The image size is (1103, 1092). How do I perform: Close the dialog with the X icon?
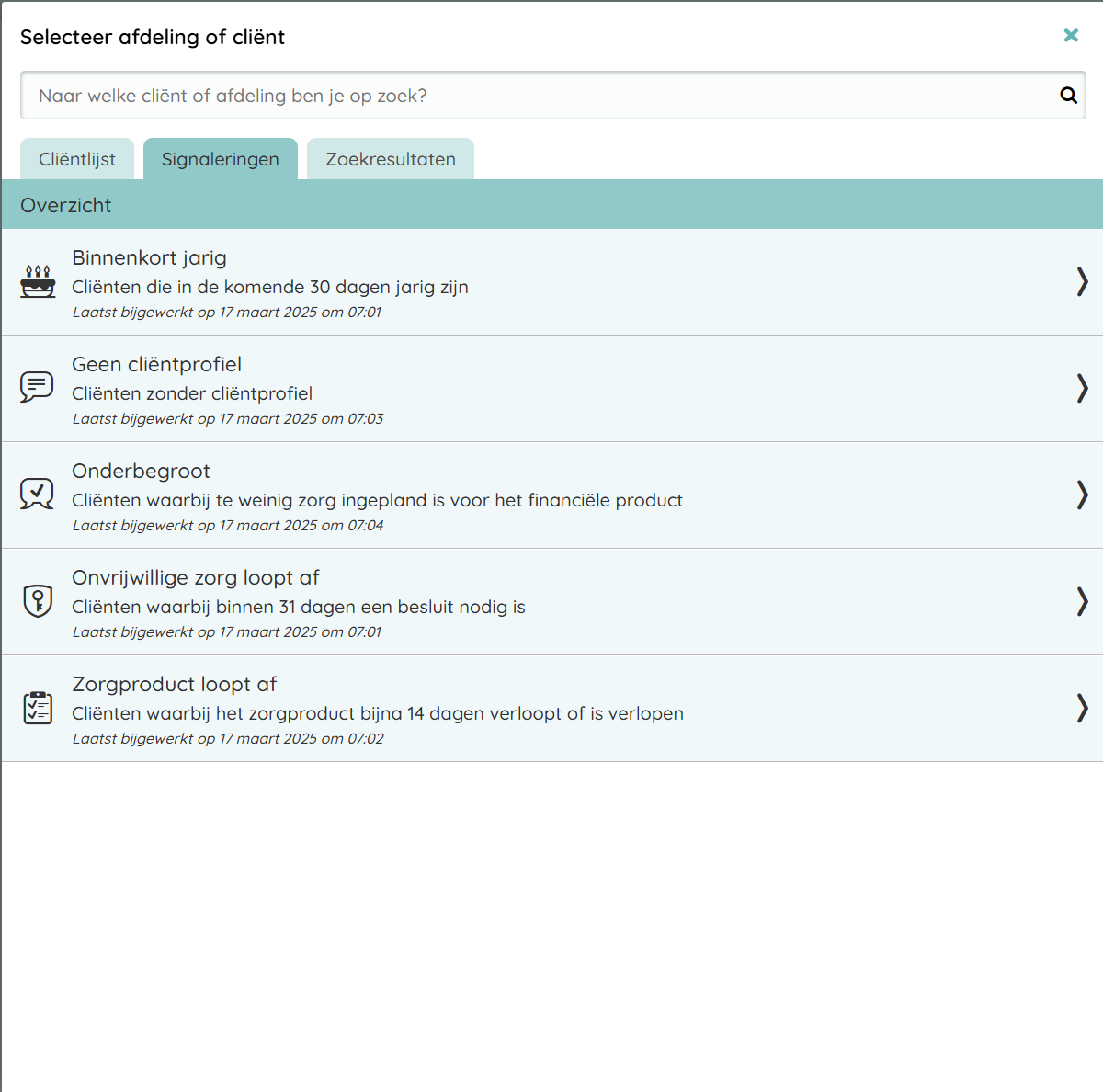pos(1071,36)
